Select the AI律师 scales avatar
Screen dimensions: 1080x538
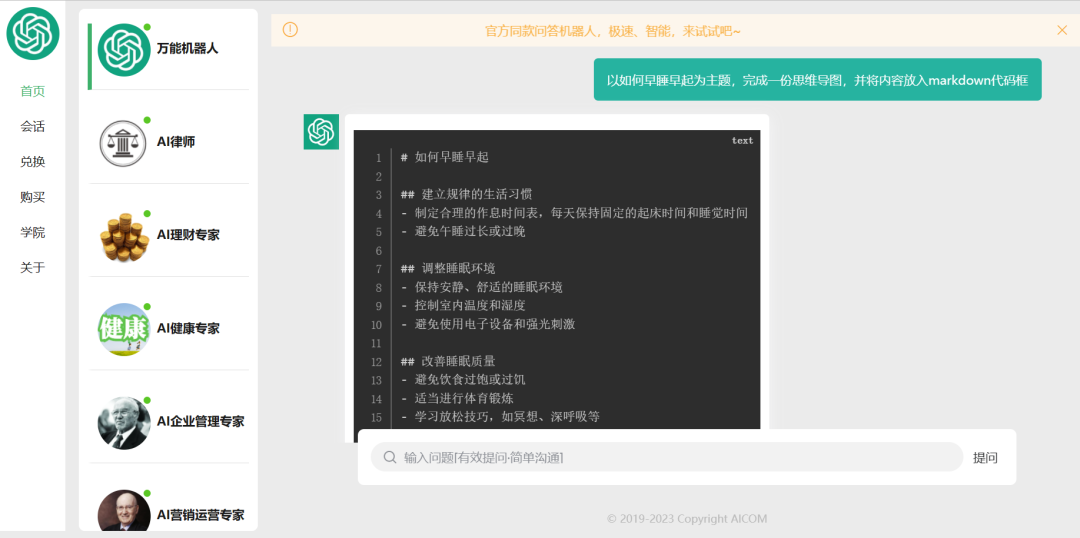(x=124, y=143)
